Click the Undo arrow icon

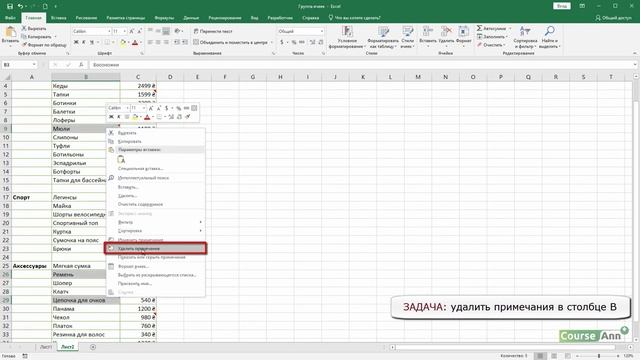pos(20,6)
